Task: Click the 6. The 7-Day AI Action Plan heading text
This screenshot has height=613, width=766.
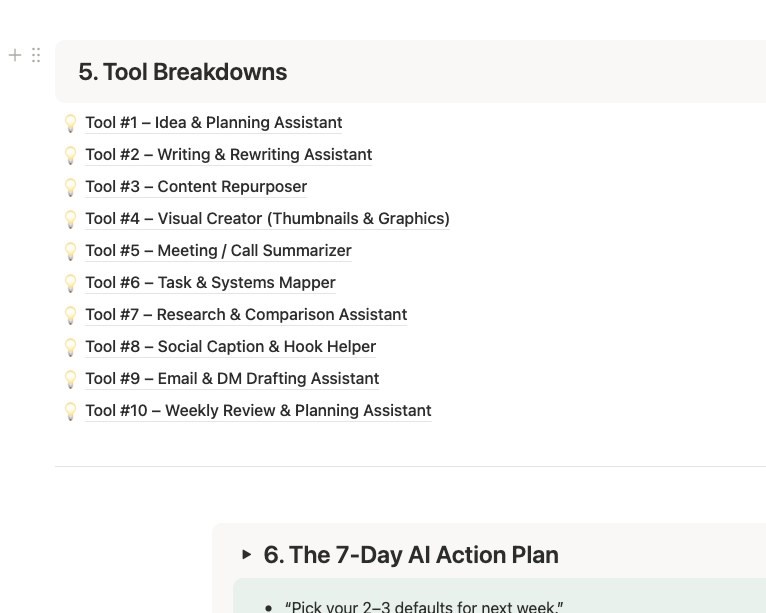Action: [x=411, y=555]
